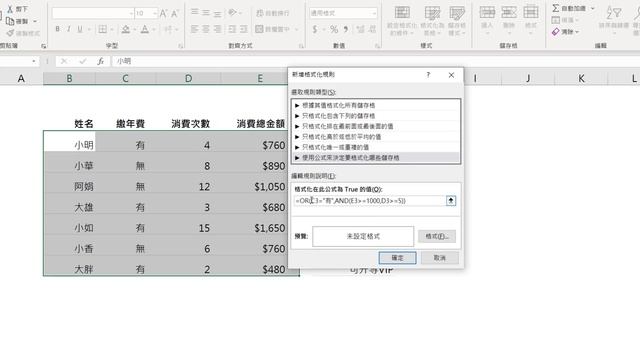Open the Clear (清除) eraser dropdown

pos(565,31)
